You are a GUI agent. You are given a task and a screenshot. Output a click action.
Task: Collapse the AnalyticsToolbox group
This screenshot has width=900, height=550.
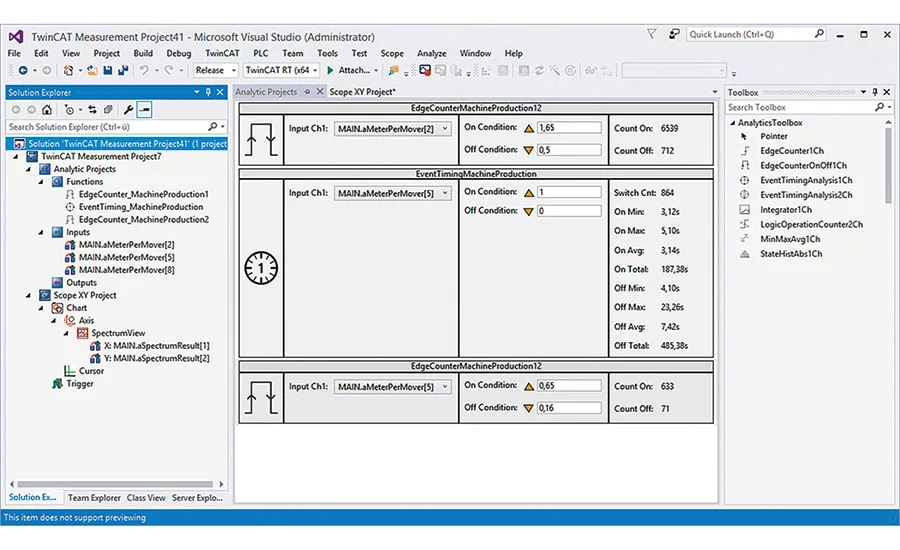[x=732, y=123]
